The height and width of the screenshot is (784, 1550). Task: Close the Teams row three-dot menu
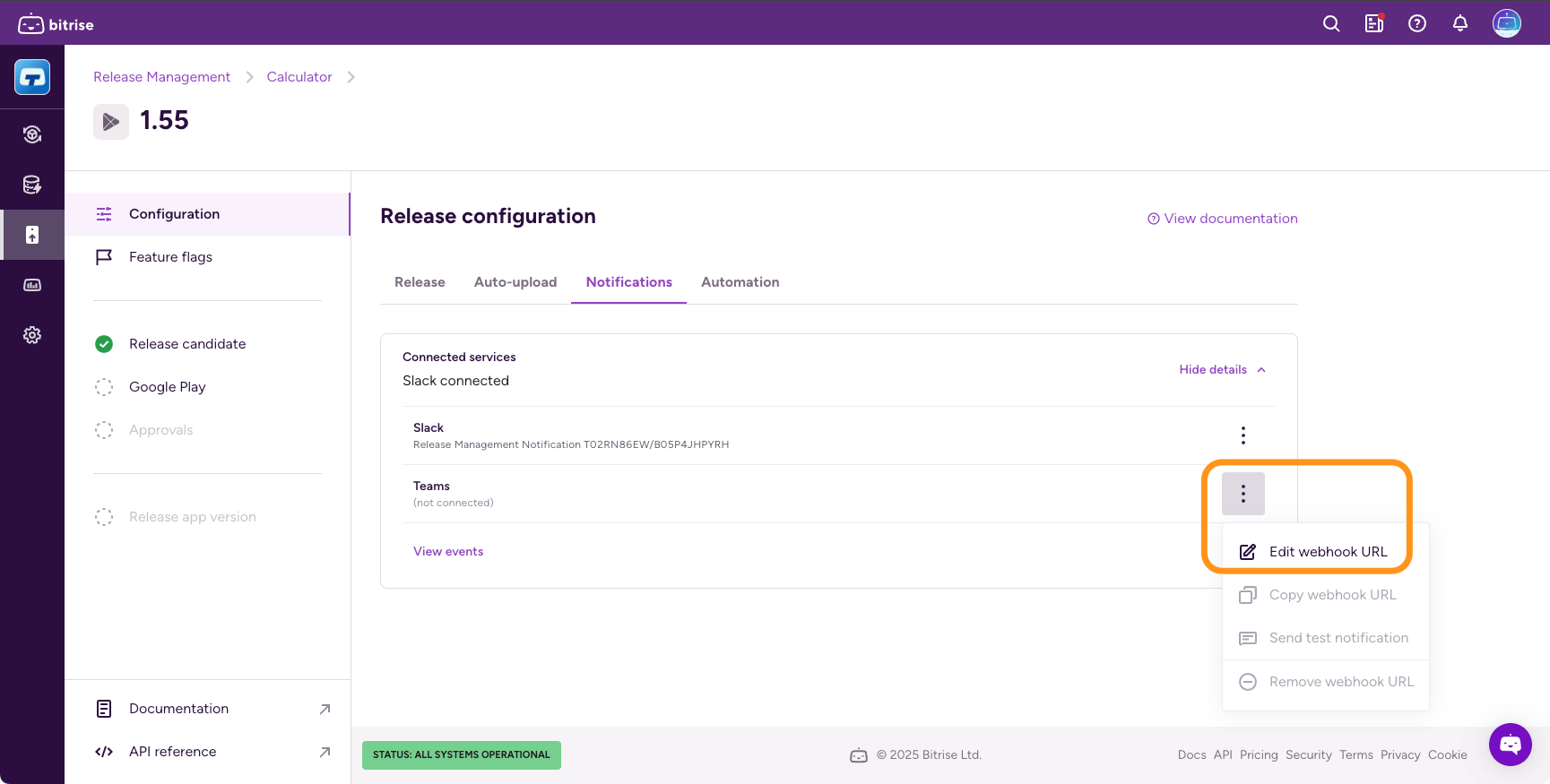tap(1243, 494)
